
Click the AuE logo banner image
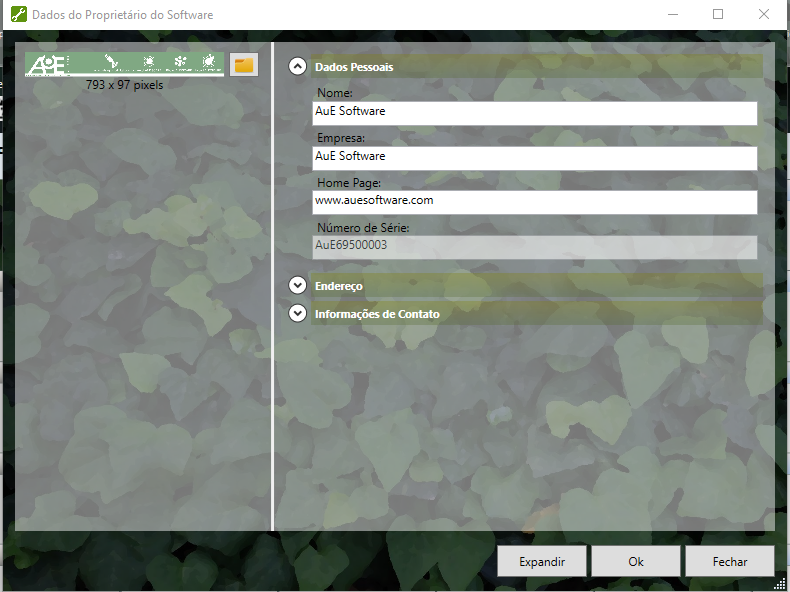[124, 64]
